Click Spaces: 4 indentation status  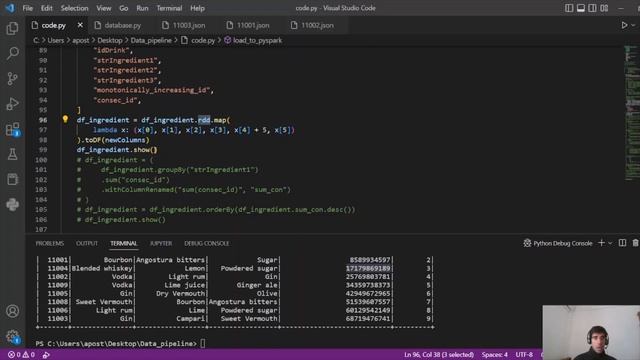pos(495,355)
